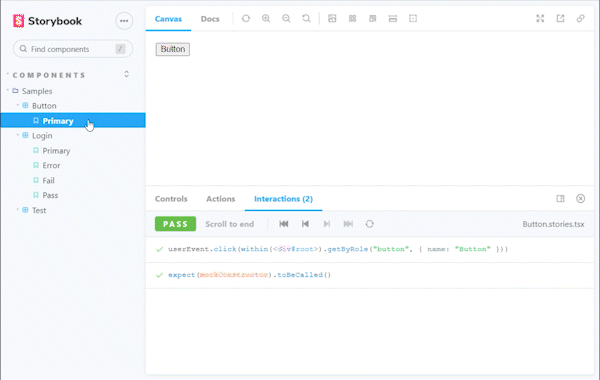Step forward one interaction
Viewport: 600px width, 380px height.
(326, 224)
